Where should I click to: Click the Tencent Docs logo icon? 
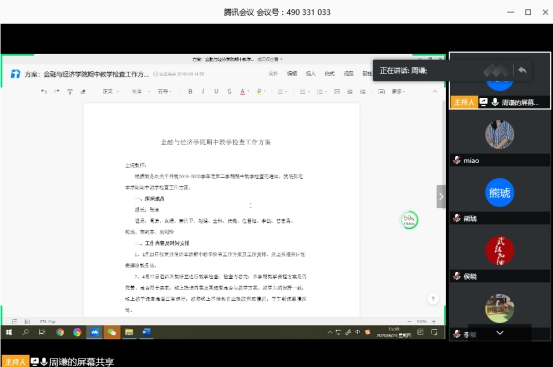point(15,74)
